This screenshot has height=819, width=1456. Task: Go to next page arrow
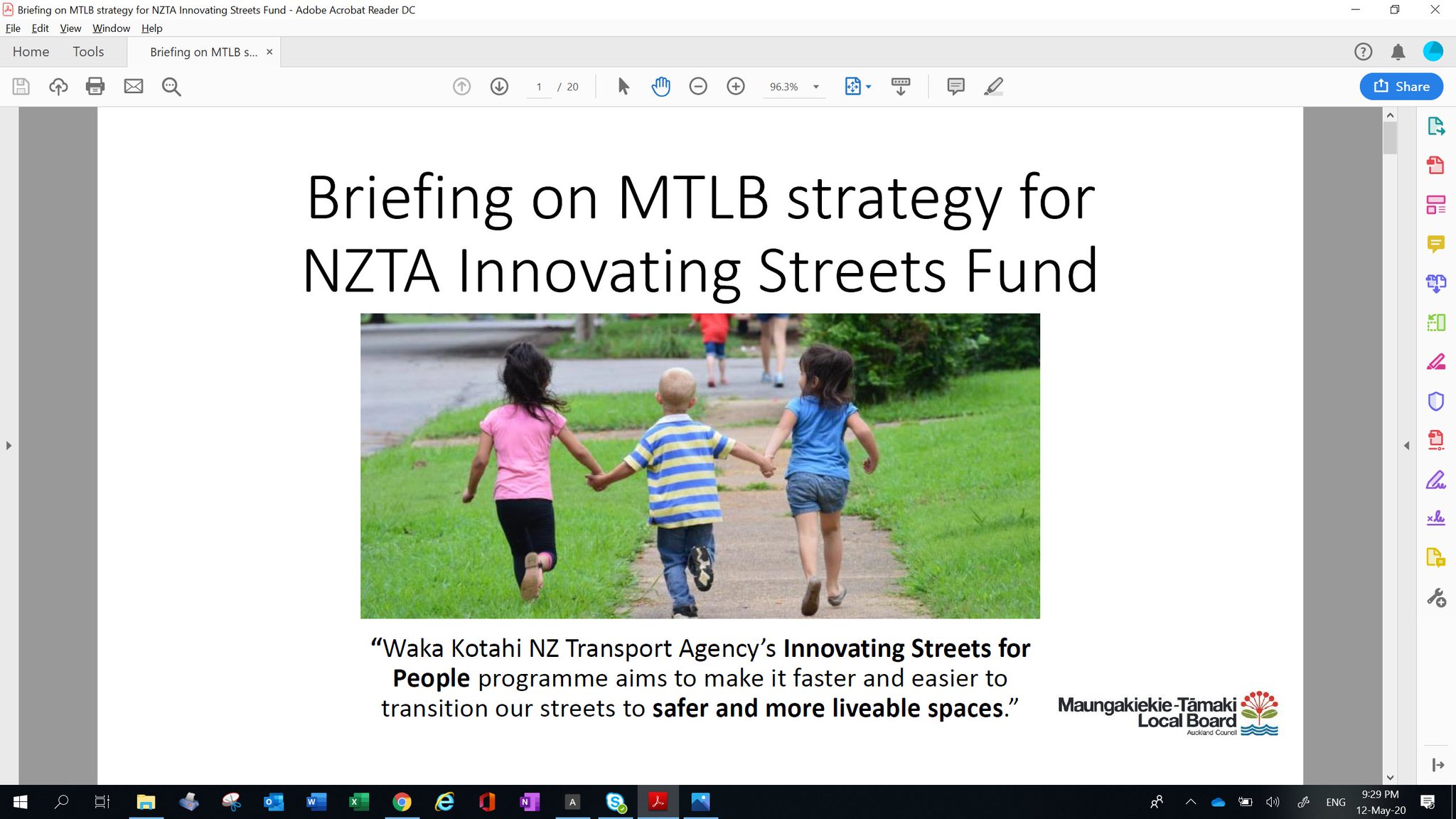coord(500,87)
